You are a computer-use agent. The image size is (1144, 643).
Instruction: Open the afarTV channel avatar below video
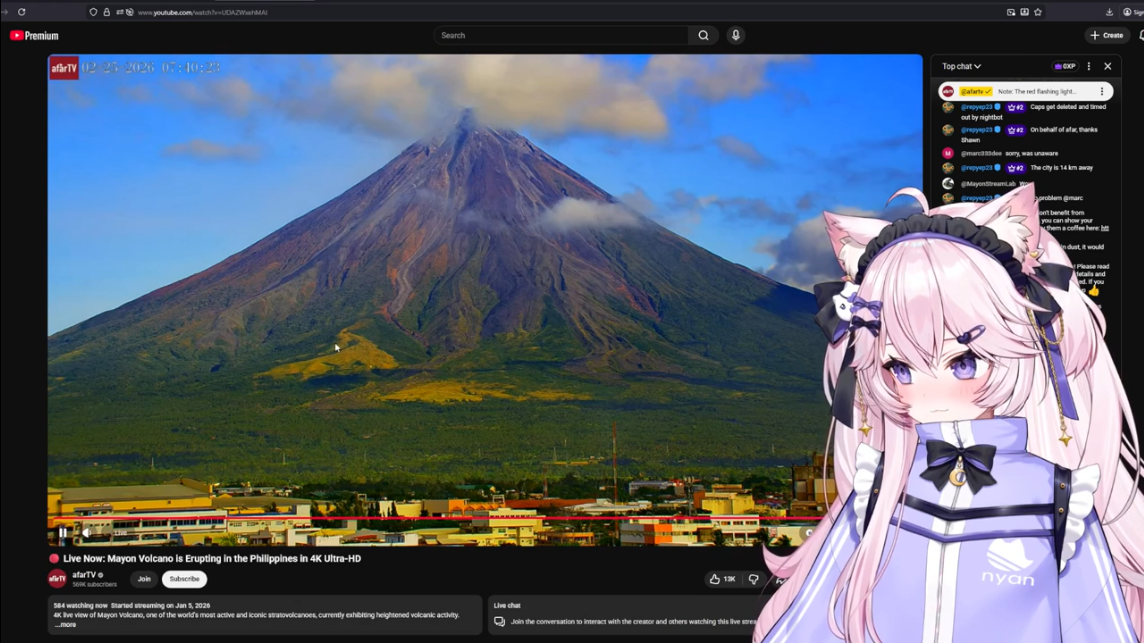[x=58, y=579]
